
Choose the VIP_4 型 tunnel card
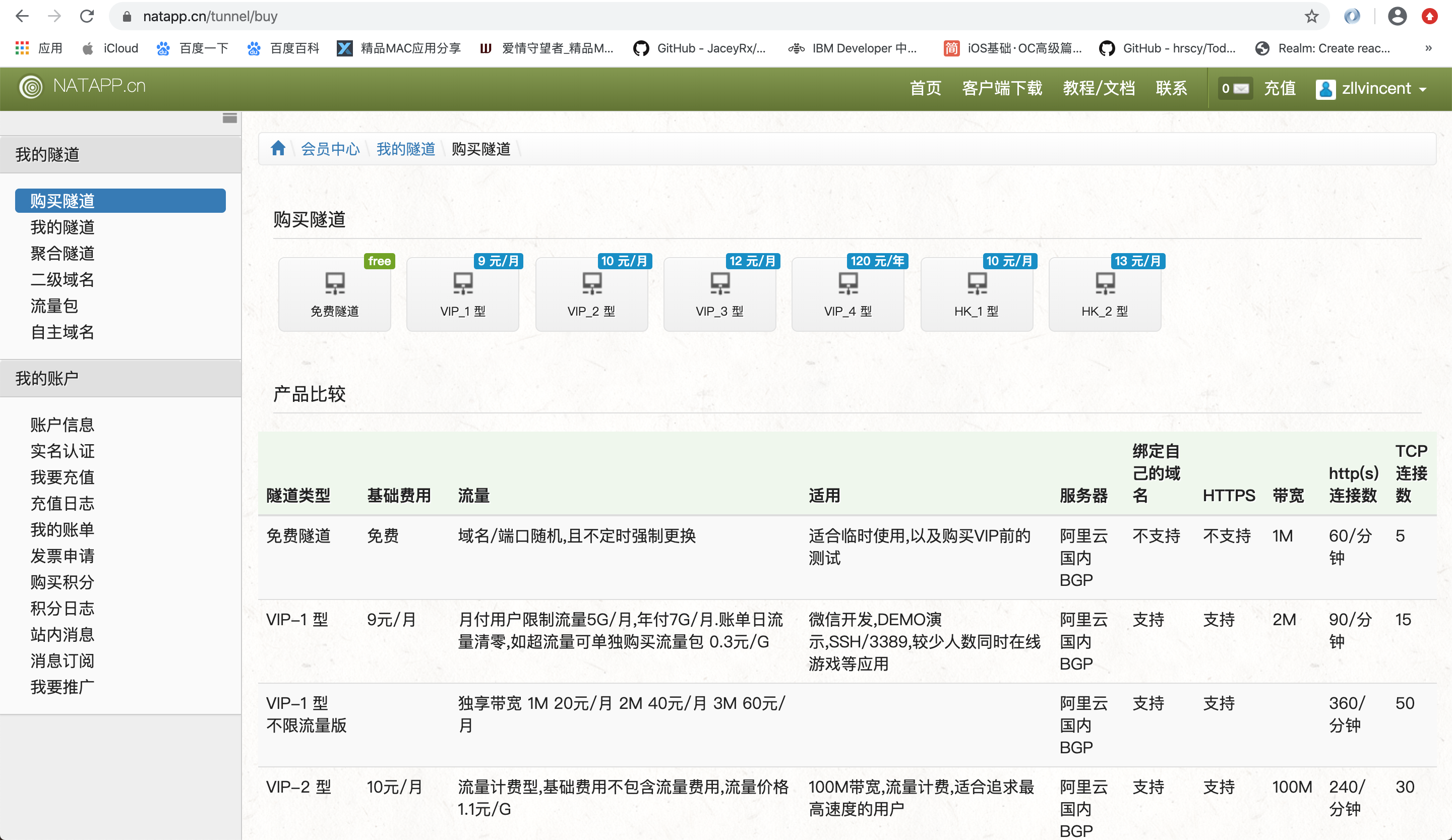click(848, 294)
